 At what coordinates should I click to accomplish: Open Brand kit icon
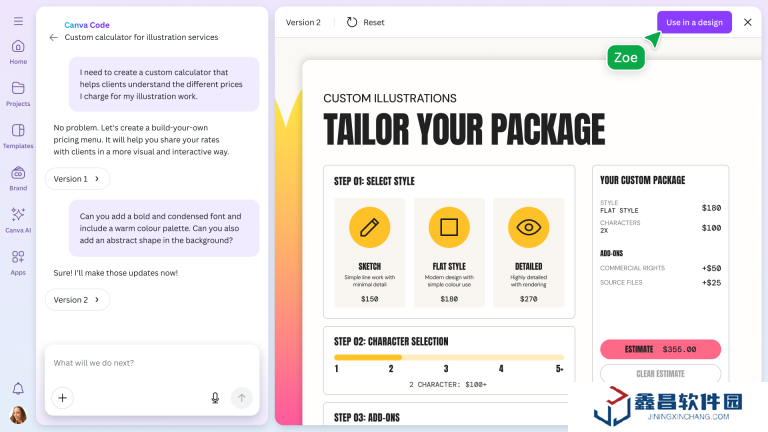pyautogui.click(x=18, y=178)
